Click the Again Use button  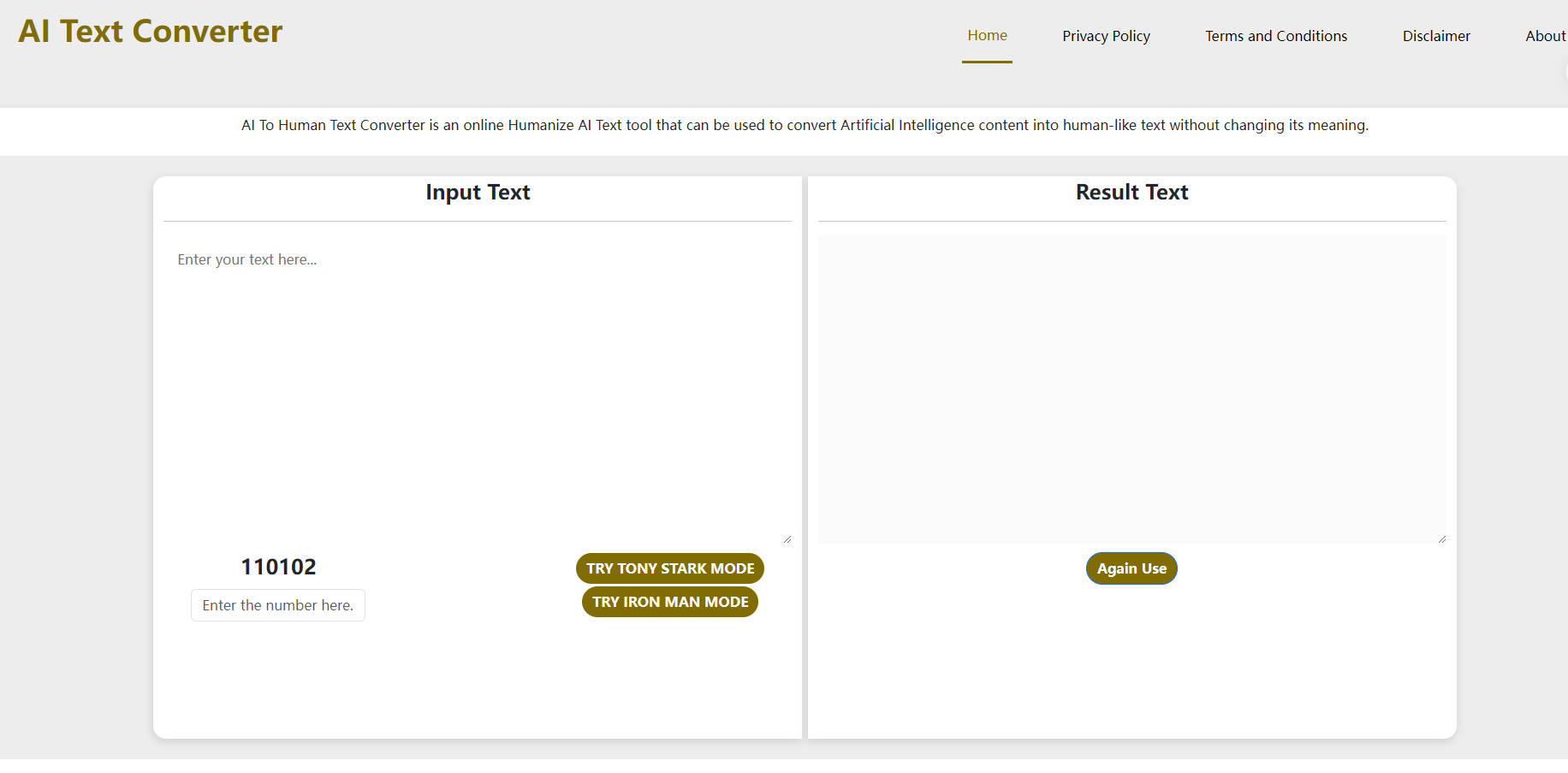(x=1131, y=568)
